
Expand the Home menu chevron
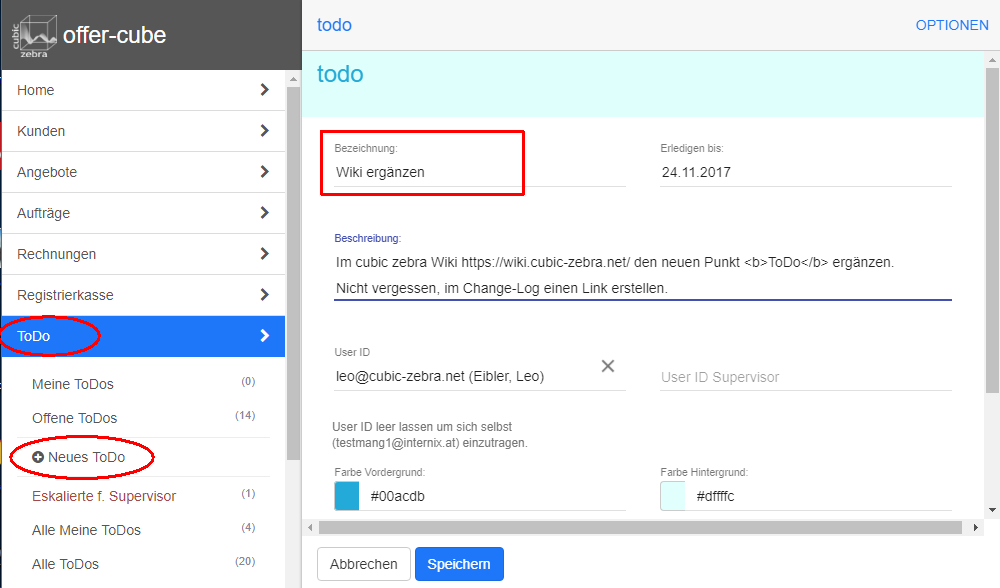tap(264, 90)
